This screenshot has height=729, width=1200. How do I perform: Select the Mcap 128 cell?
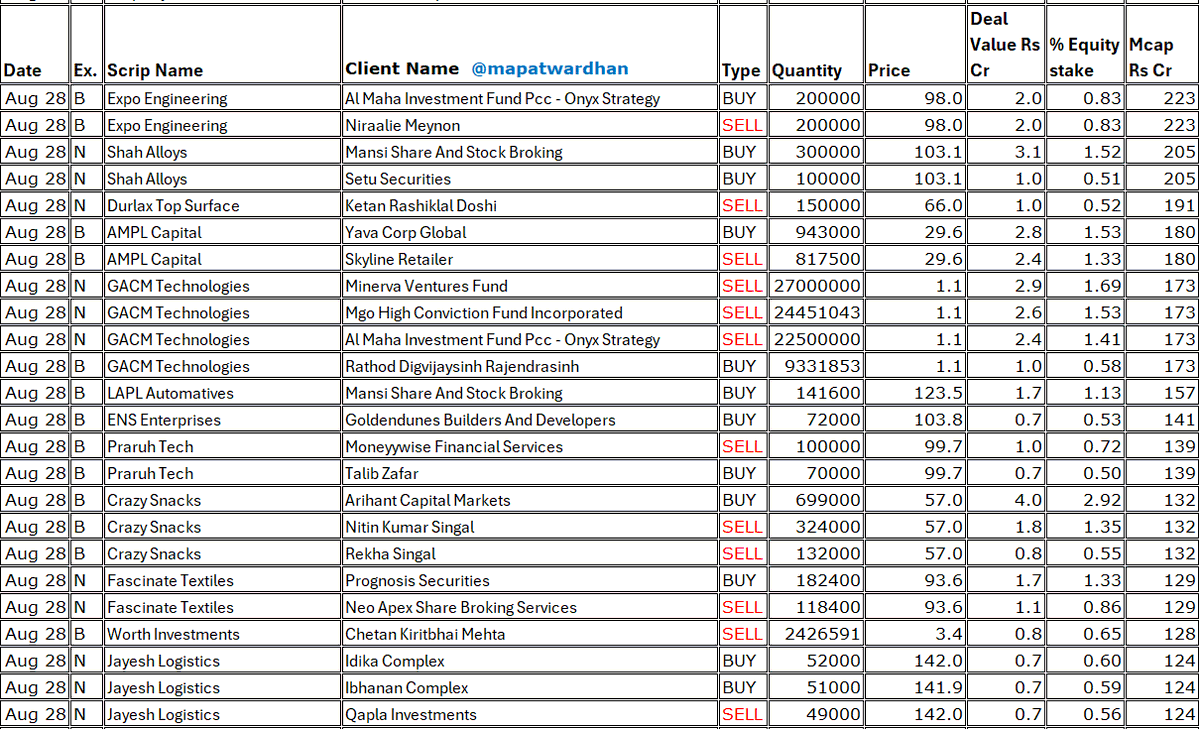pyautogui.click(x=1162, y=634)
